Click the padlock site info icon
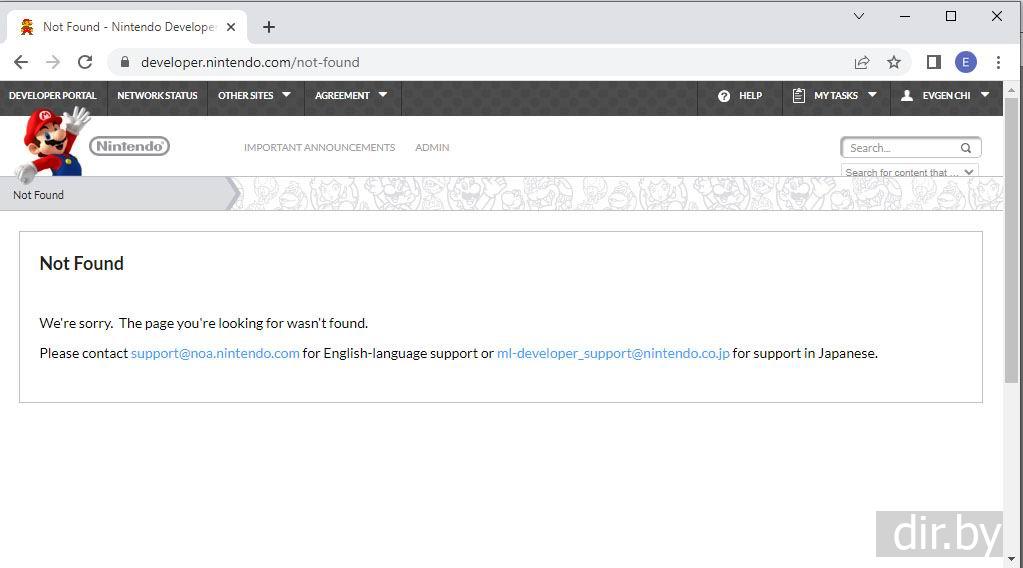Screen dimensions: 1023x568 tap(125, 62)
